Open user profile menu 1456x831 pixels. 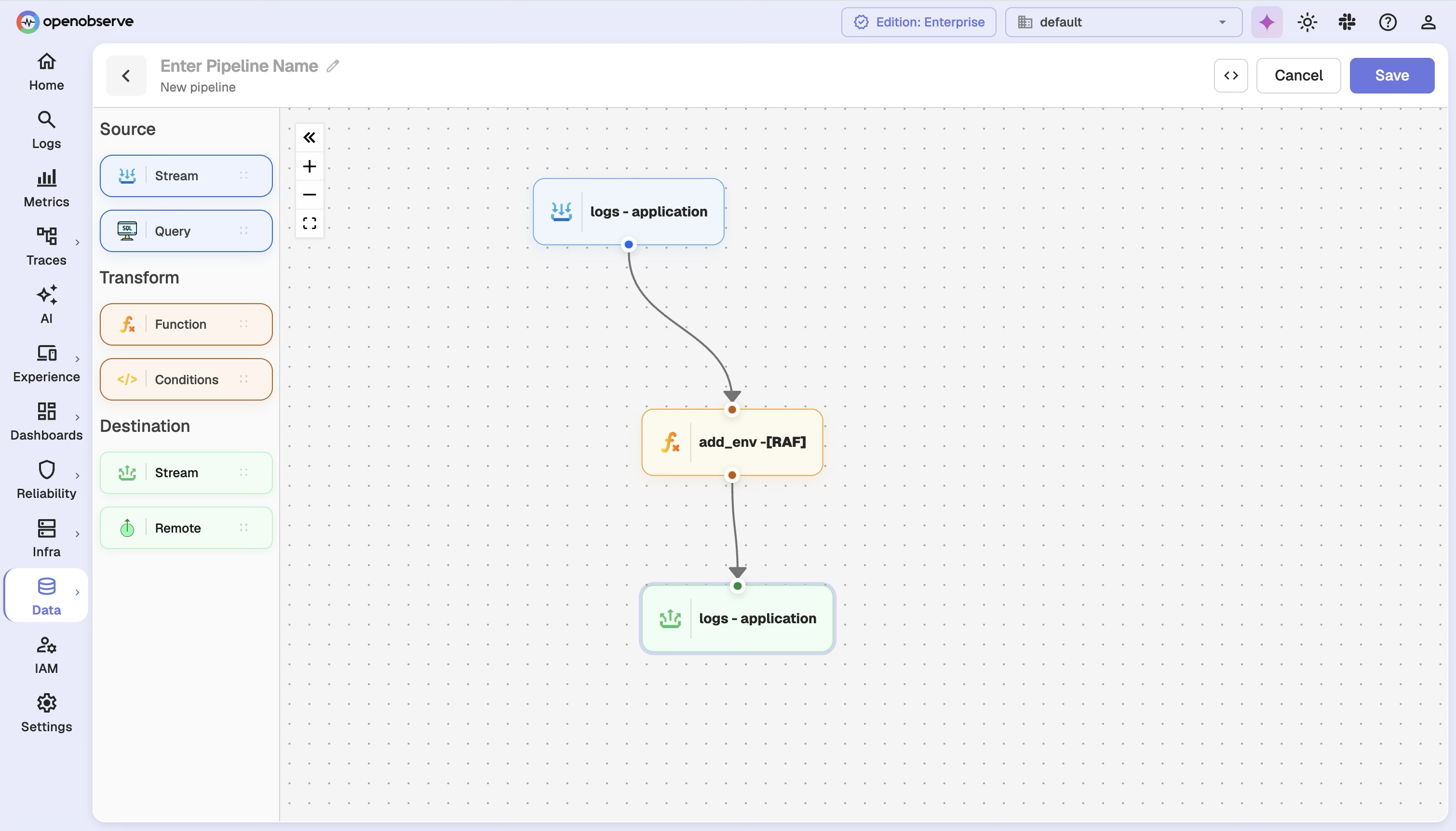(x=1428, y=22)
